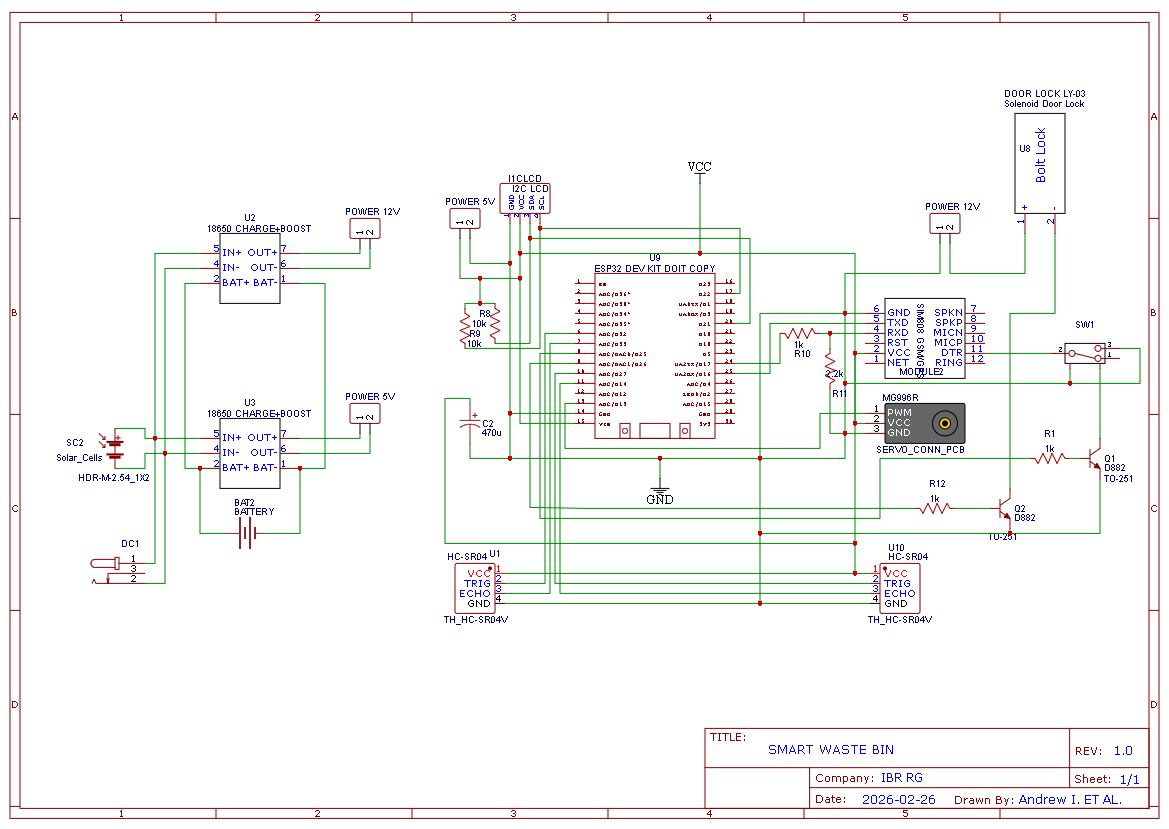Click the SMART WASTE BIN title text
This screenshot has width=1169, height=829.
(x=831, y=750)
